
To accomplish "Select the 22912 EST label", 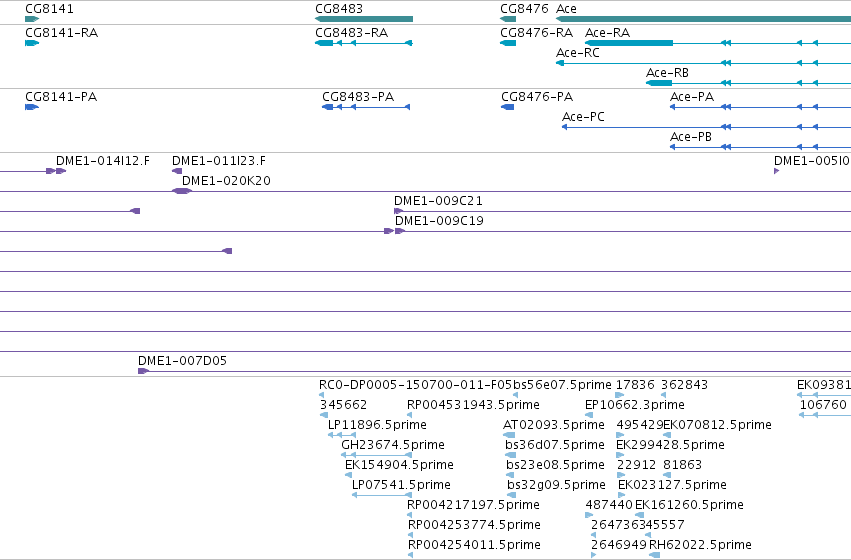I will click(x=637, y=465).
